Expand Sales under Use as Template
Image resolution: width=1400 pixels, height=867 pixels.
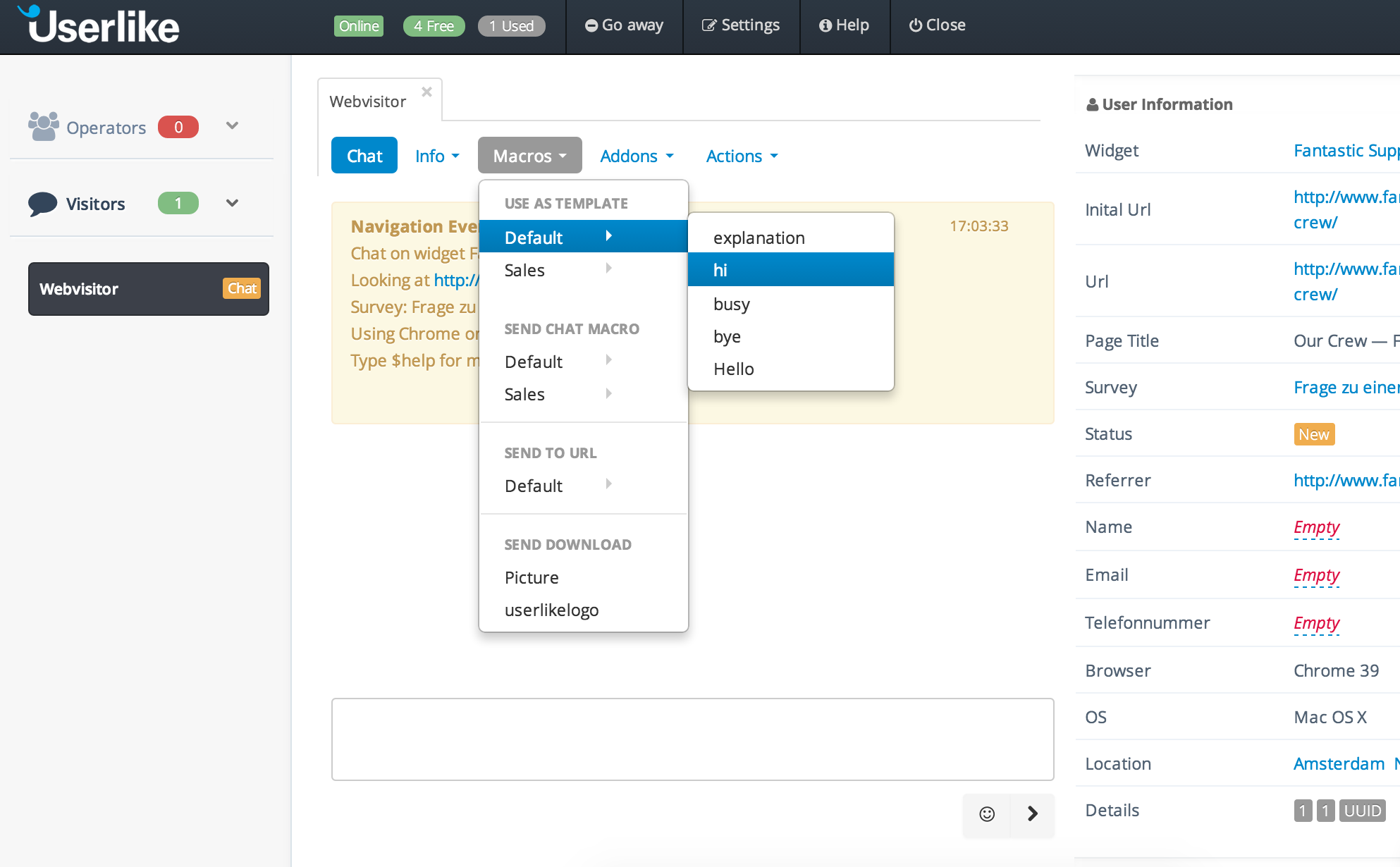[583, 270]
